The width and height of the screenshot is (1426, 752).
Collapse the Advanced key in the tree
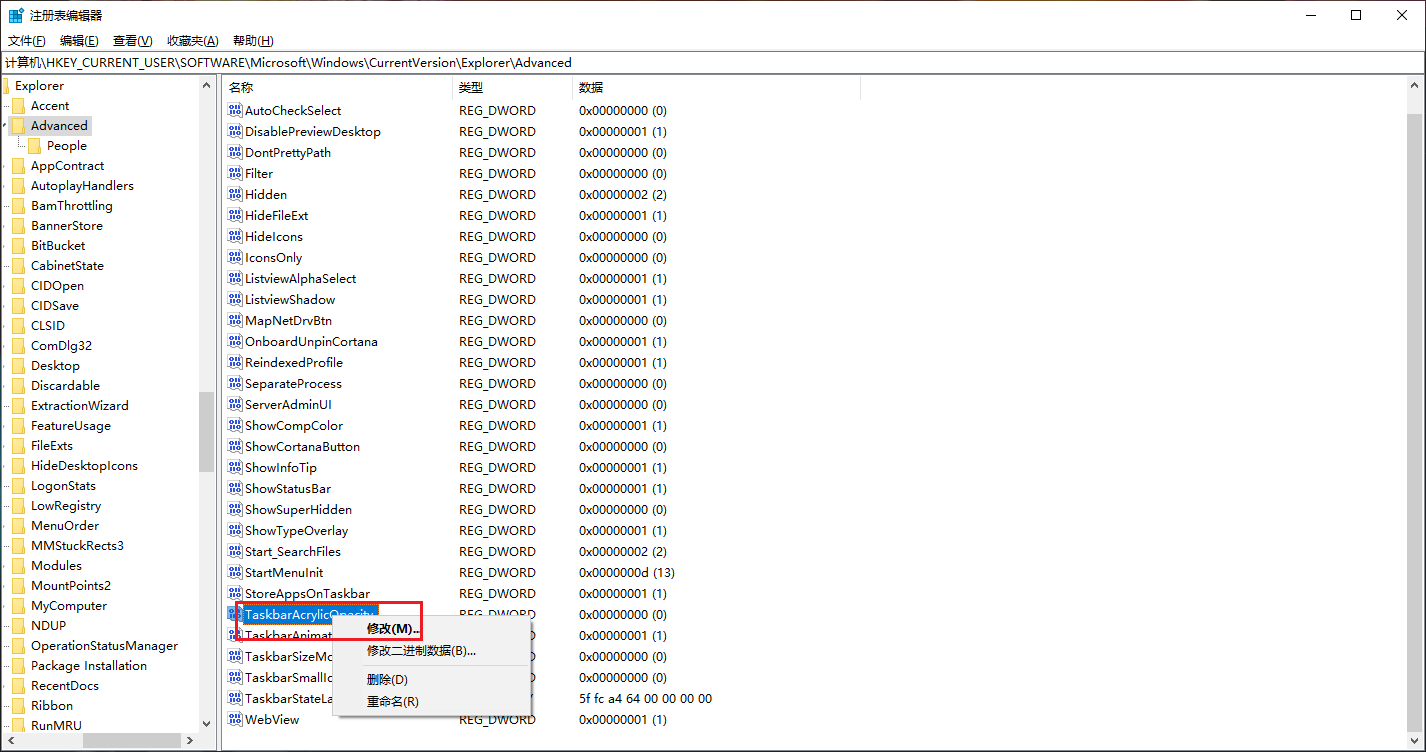[x=5, y=126]
